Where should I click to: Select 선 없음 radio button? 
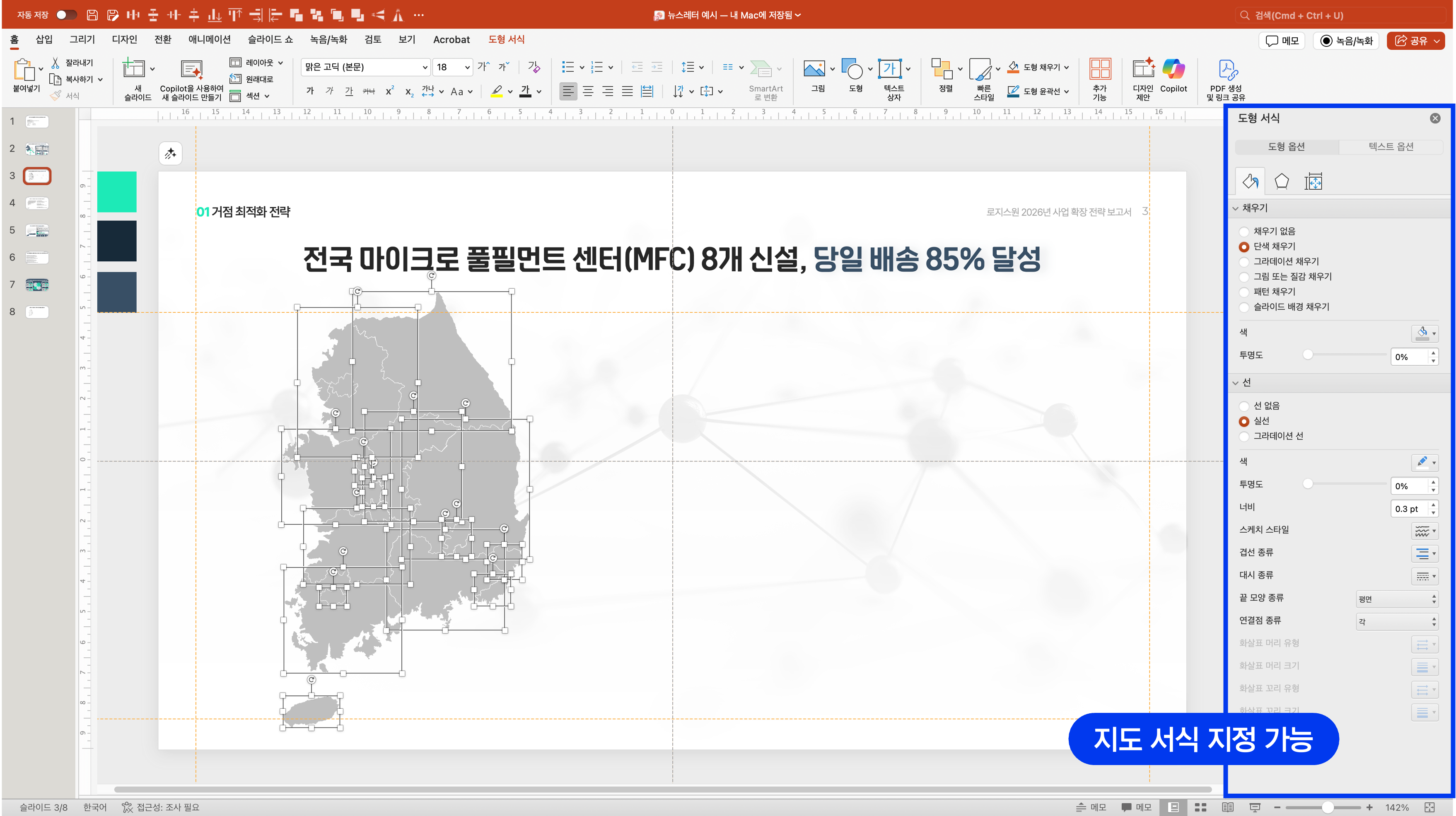pos(1244,406)
